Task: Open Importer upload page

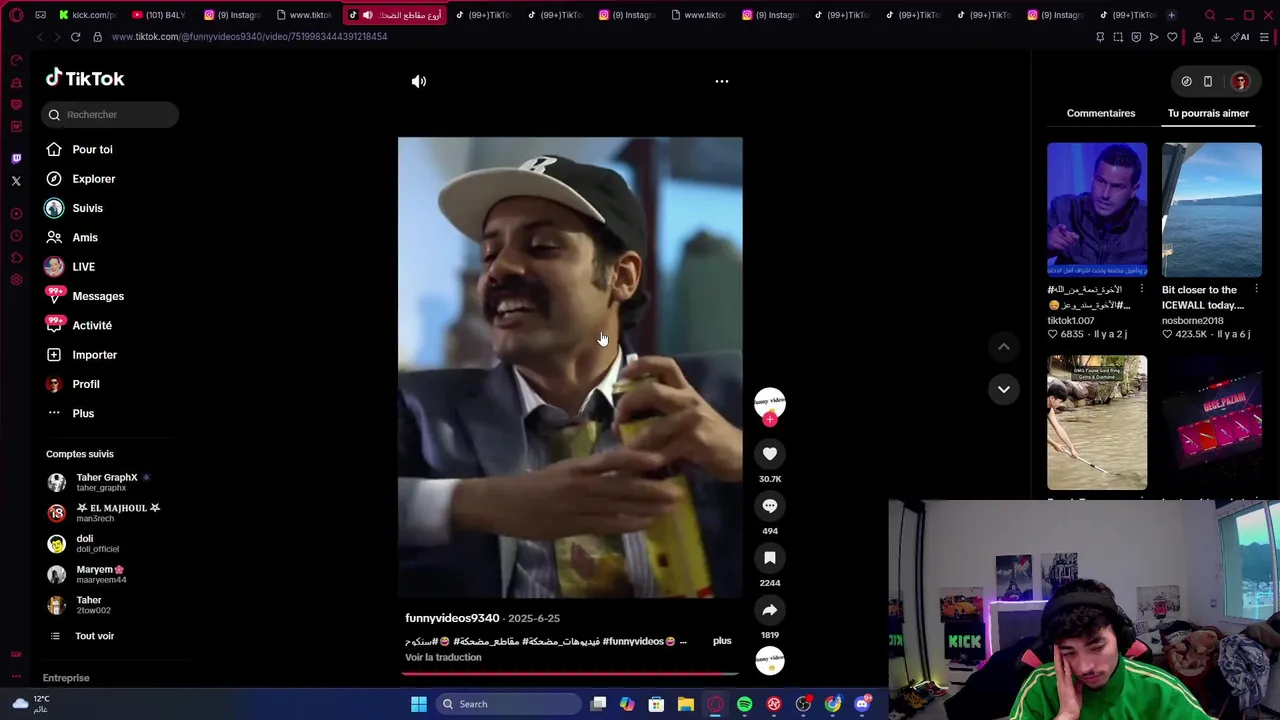Action: (x=94, y=355)
